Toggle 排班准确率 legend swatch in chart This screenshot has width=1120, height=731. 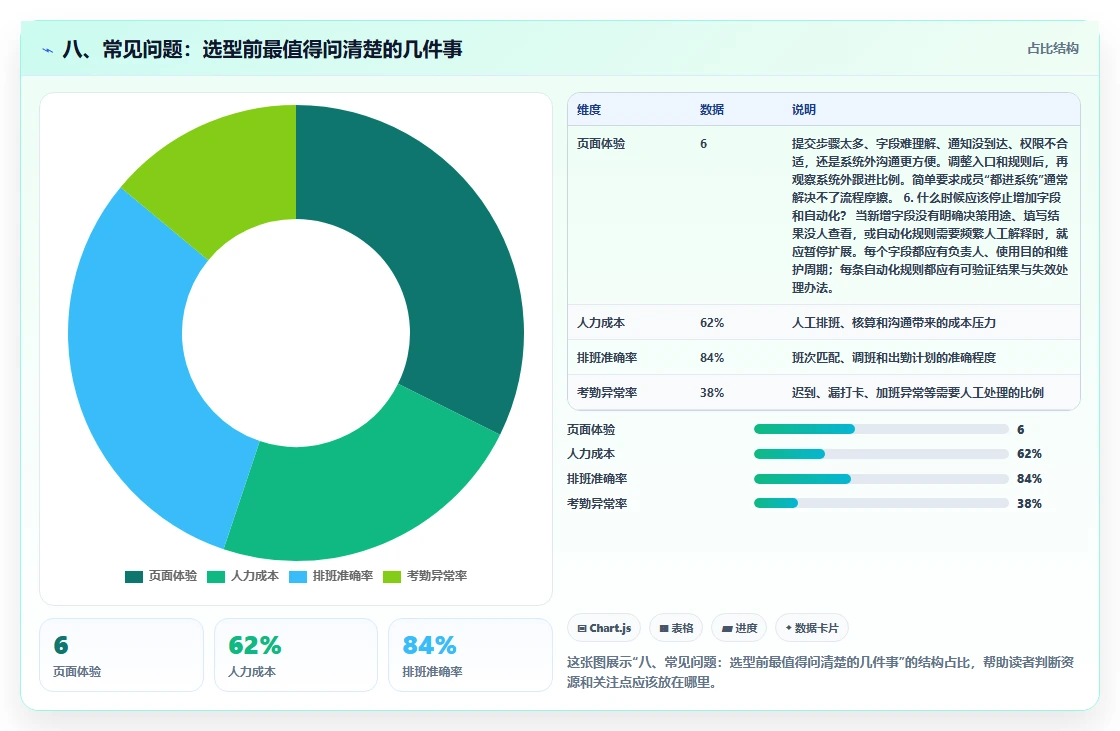click(298, 577)
